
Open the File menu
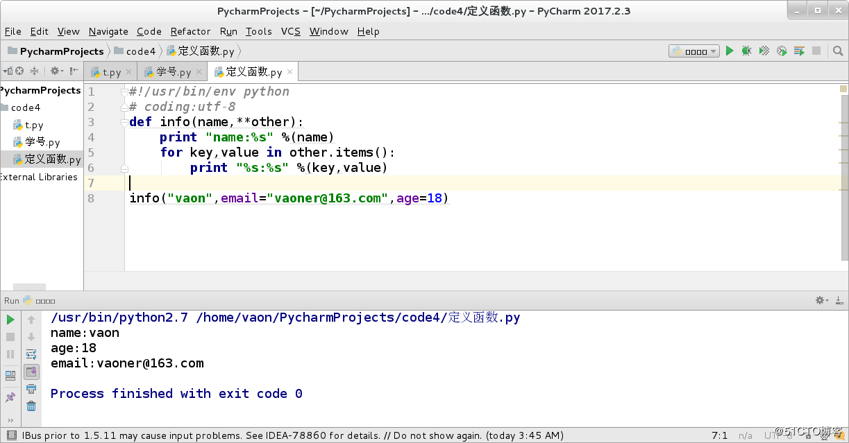[x=12, y=31]
